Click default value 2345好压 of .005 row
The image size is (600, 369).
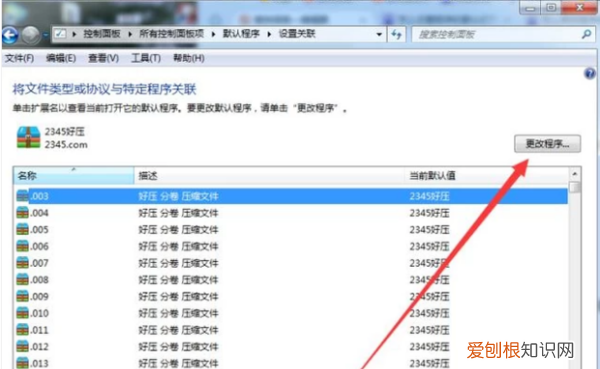point(429,230)
